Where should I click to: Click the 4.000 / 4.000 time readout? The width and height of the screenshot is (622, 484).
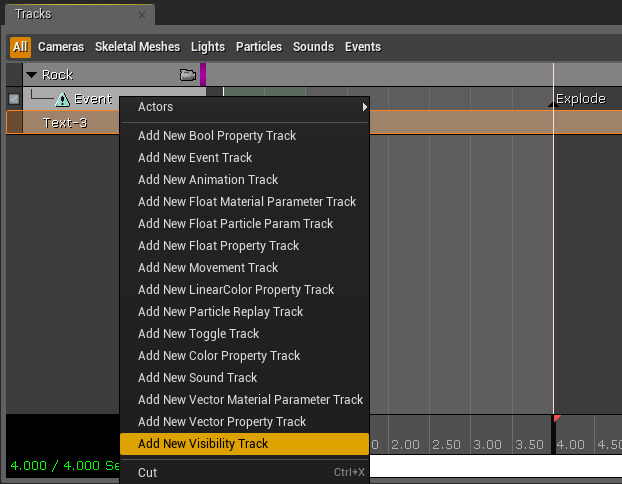point(65,465)
